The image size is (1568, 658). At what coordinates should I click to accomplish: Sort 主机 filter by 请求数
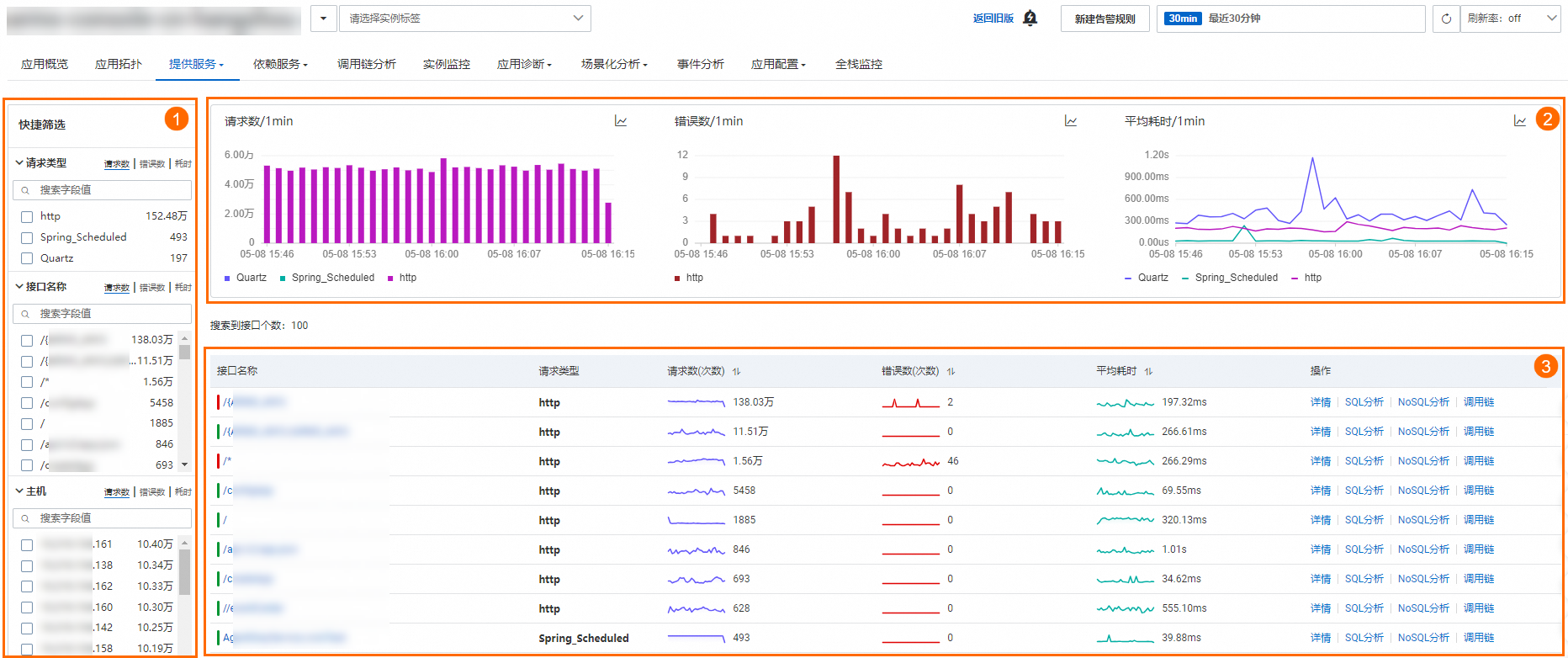(117, 492)
